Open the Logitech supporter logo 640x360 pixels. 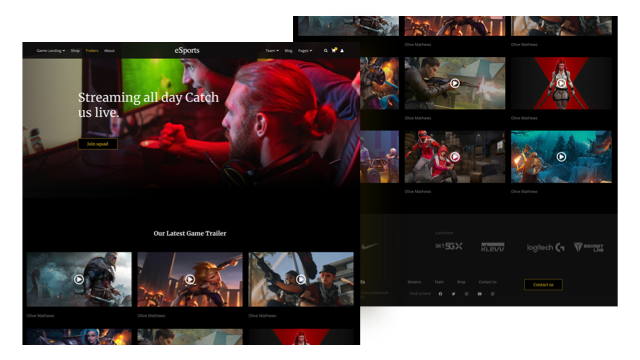(546, 247)
